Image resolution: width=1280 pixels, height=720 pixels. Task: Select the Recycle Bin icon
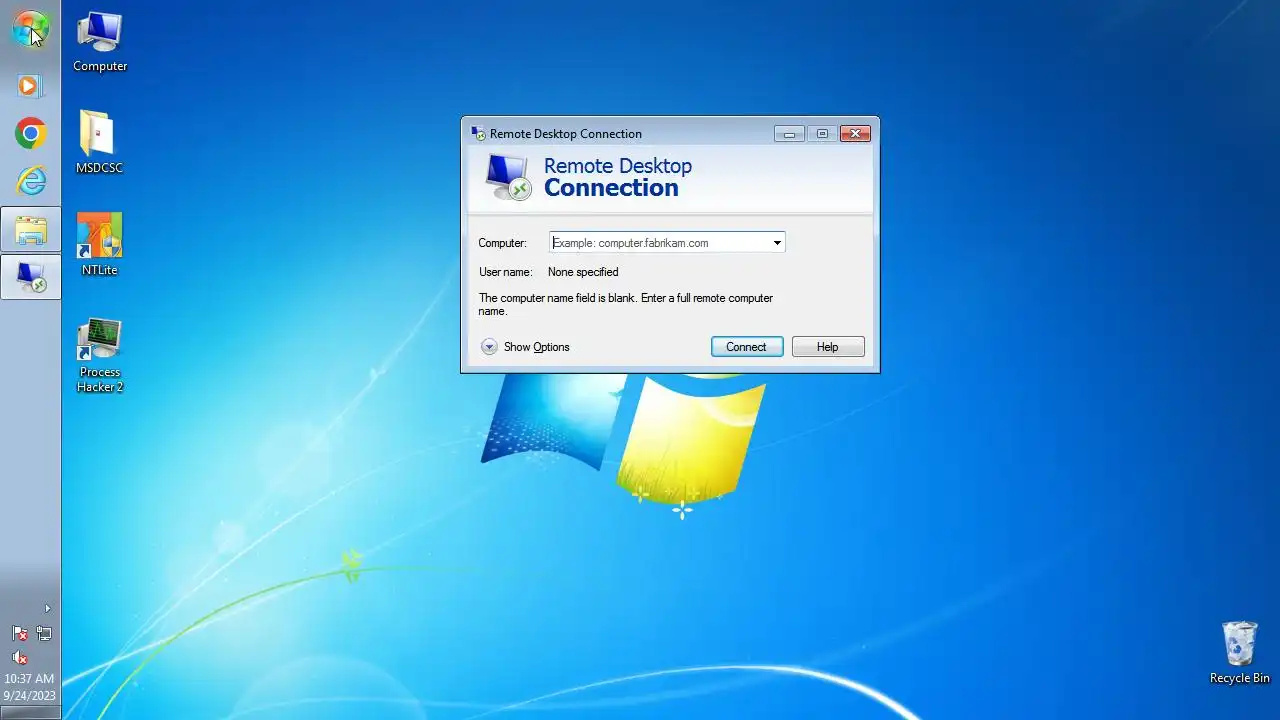coord(1239,653)
